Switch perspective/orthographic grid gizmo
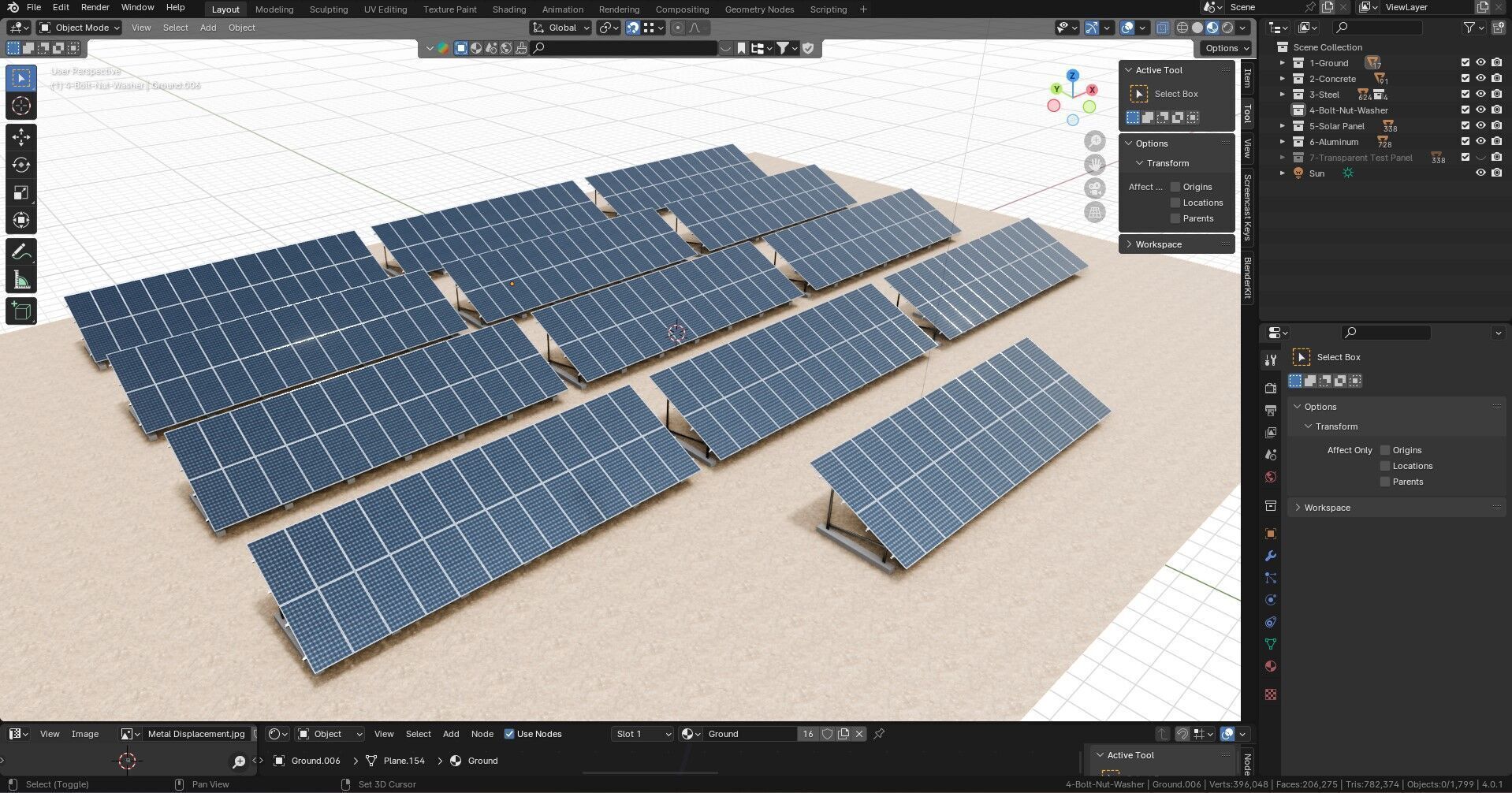Image resolution: width=1512 pixels, height=793 pixels. 1095,212
